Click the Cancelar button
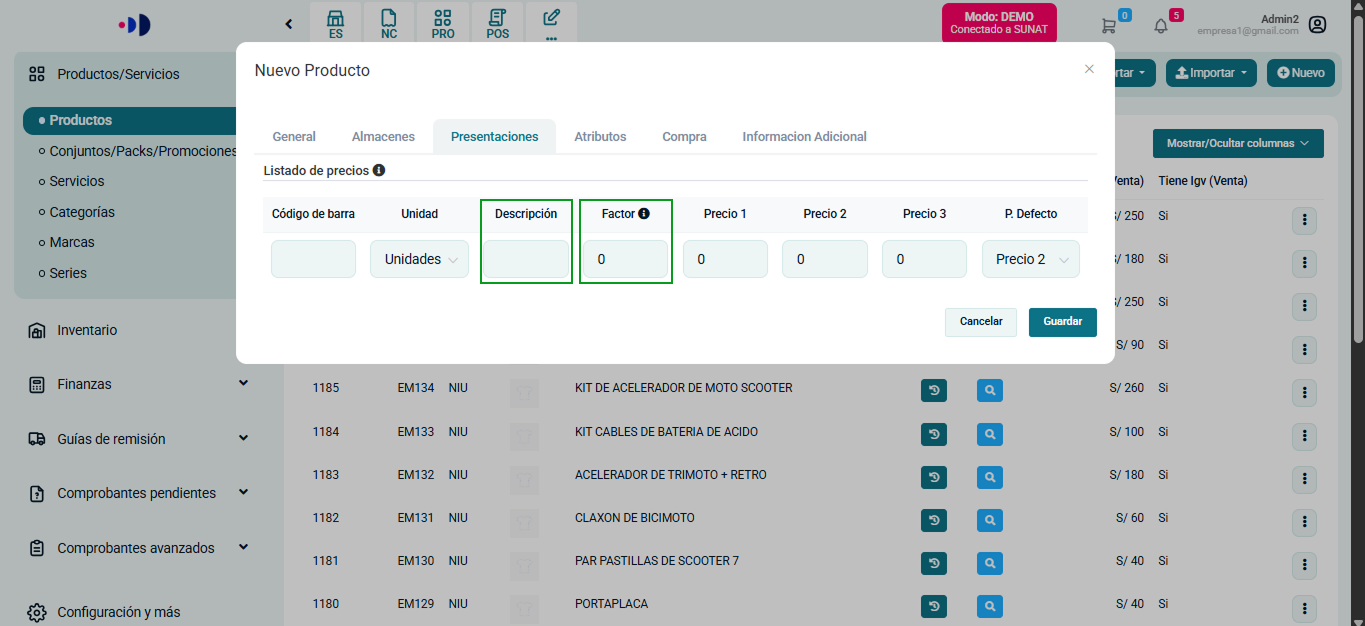The image size is (1365, 626). (x=981, y=322)
